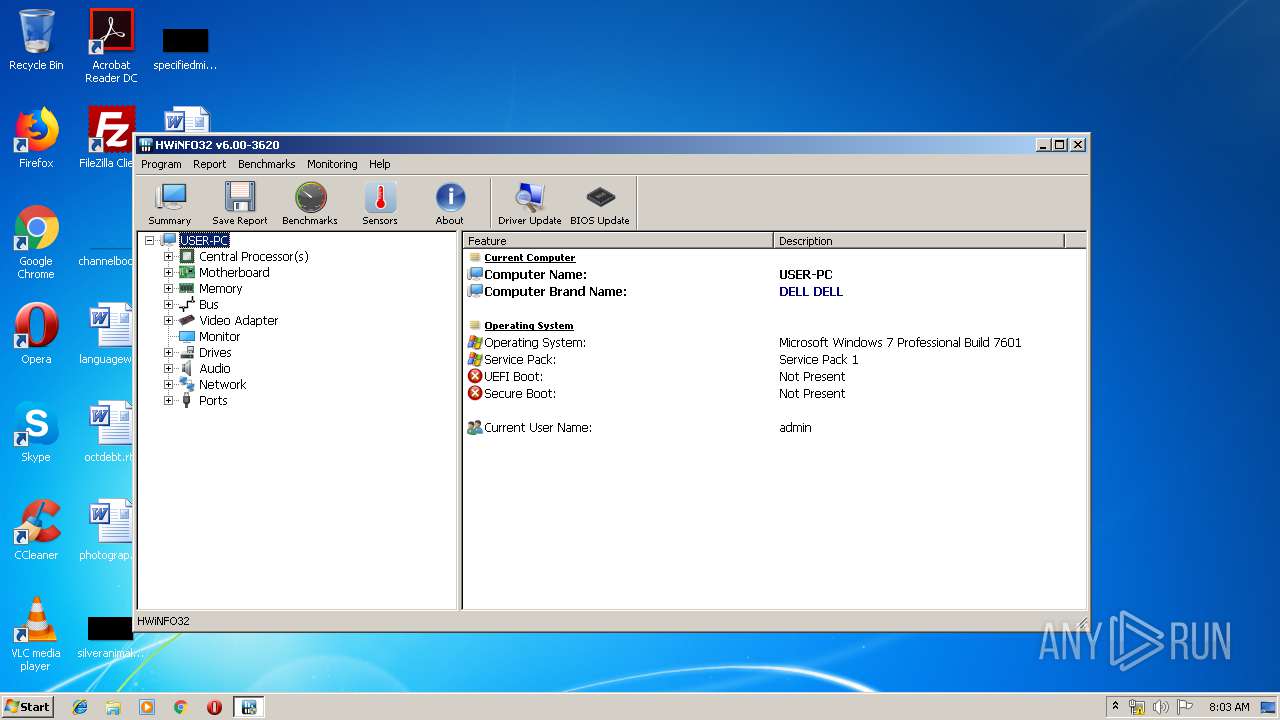Click the About info icon
This screenshot has height=720, width=1280.
(450, 204)
